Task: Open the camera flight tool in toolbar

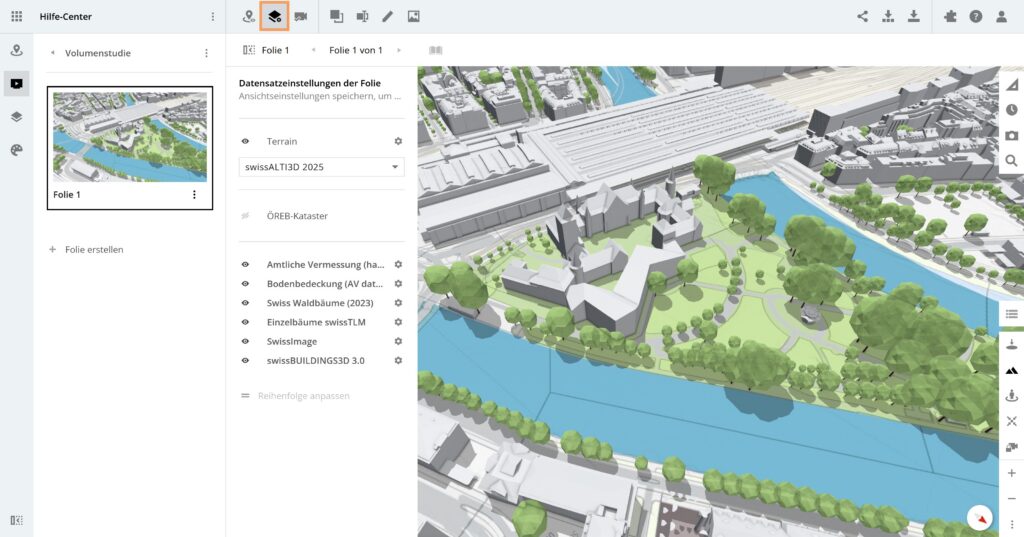Action: point(300,16)
